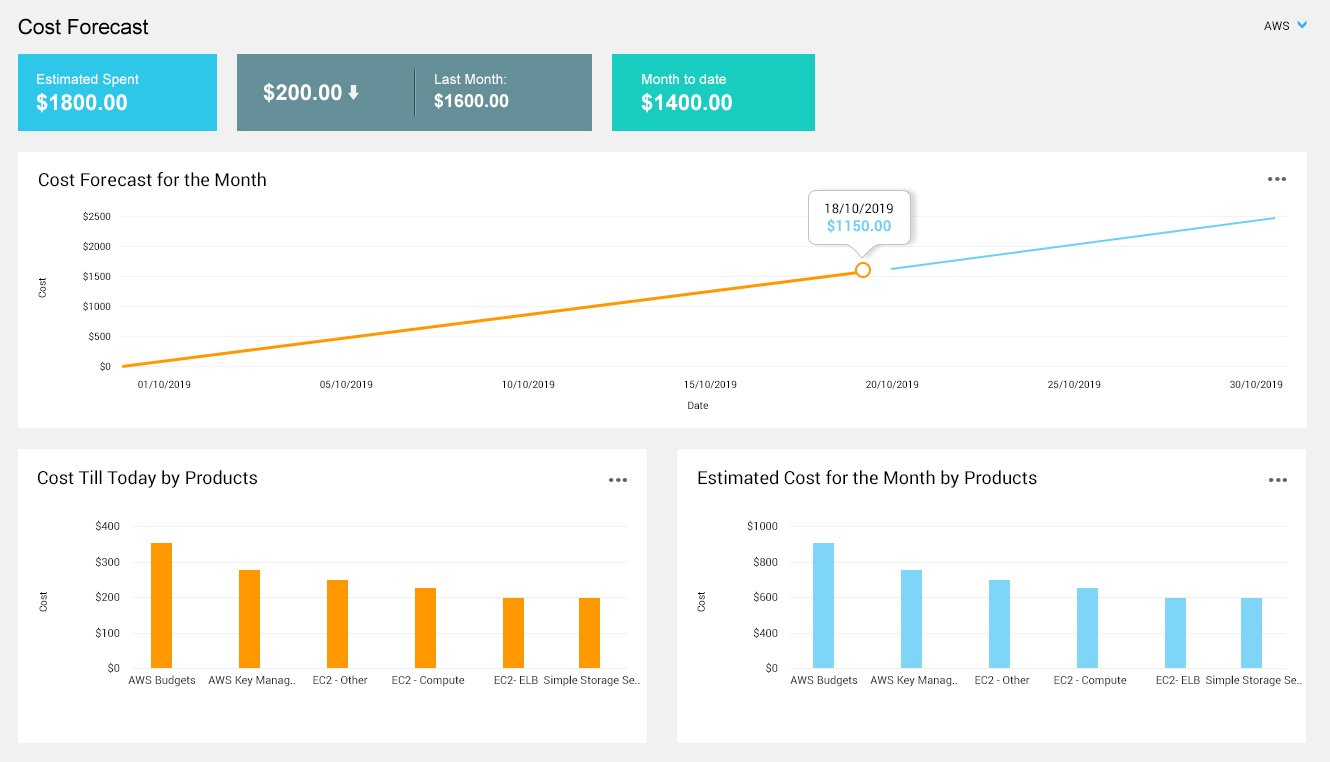Open Estimated Cost for the Month options menu

(1277, 480)
